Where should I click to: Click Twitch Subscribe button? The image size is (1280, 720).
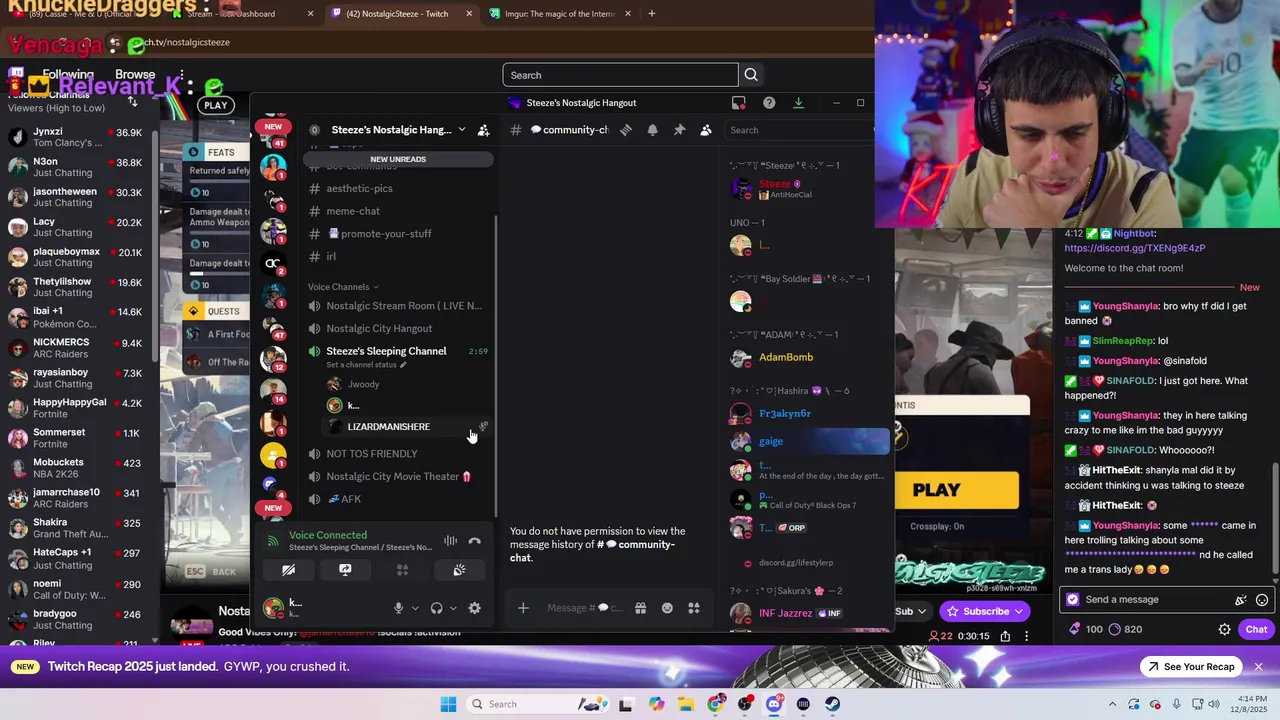pyautogui.click(x=986, y=611)
